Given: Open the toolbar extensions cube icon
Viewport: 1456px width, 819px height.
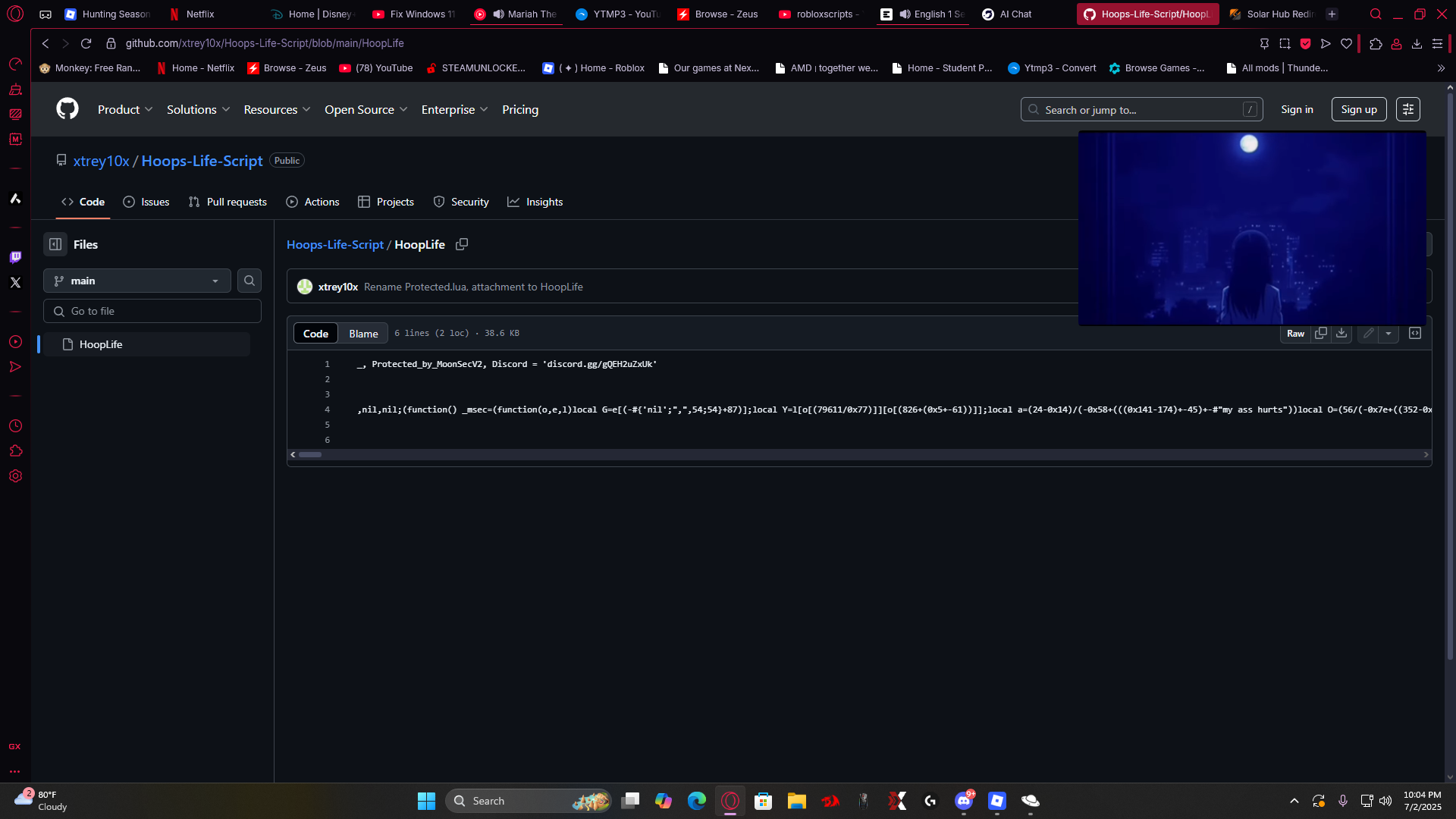Looking at the screenshot, I should [1376, 43].
